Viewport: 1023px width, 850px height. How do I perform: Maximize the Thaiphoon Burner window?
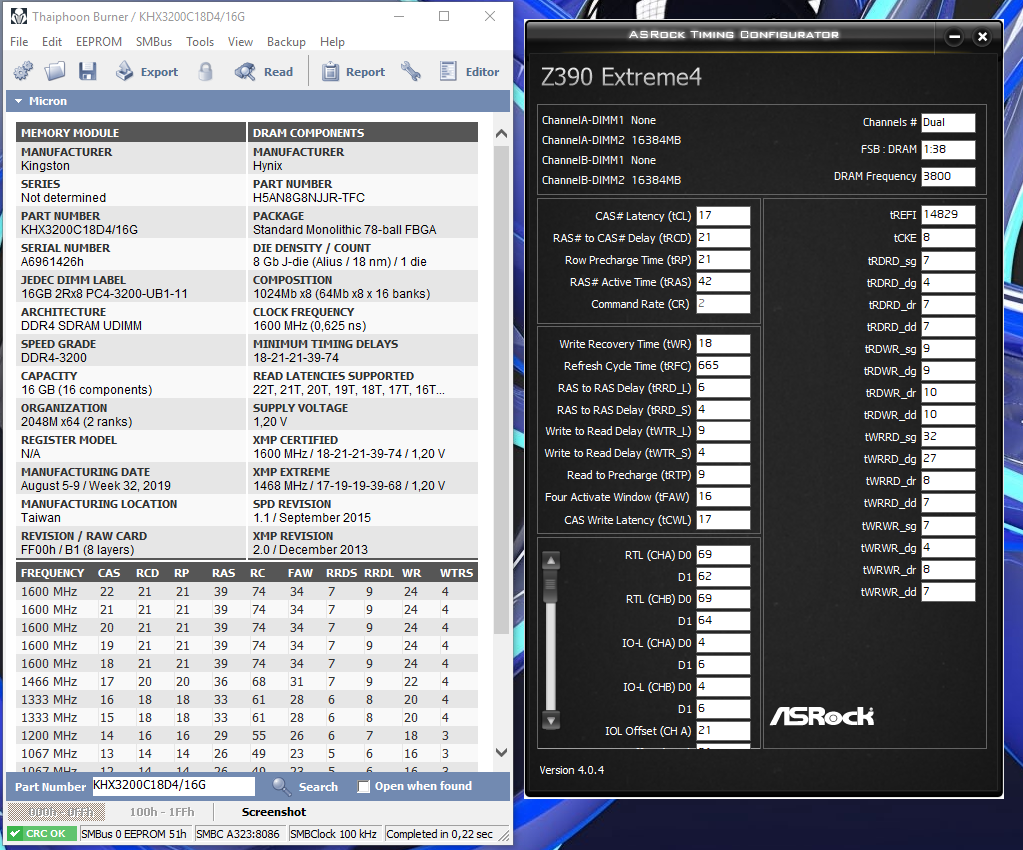(444, 16)
